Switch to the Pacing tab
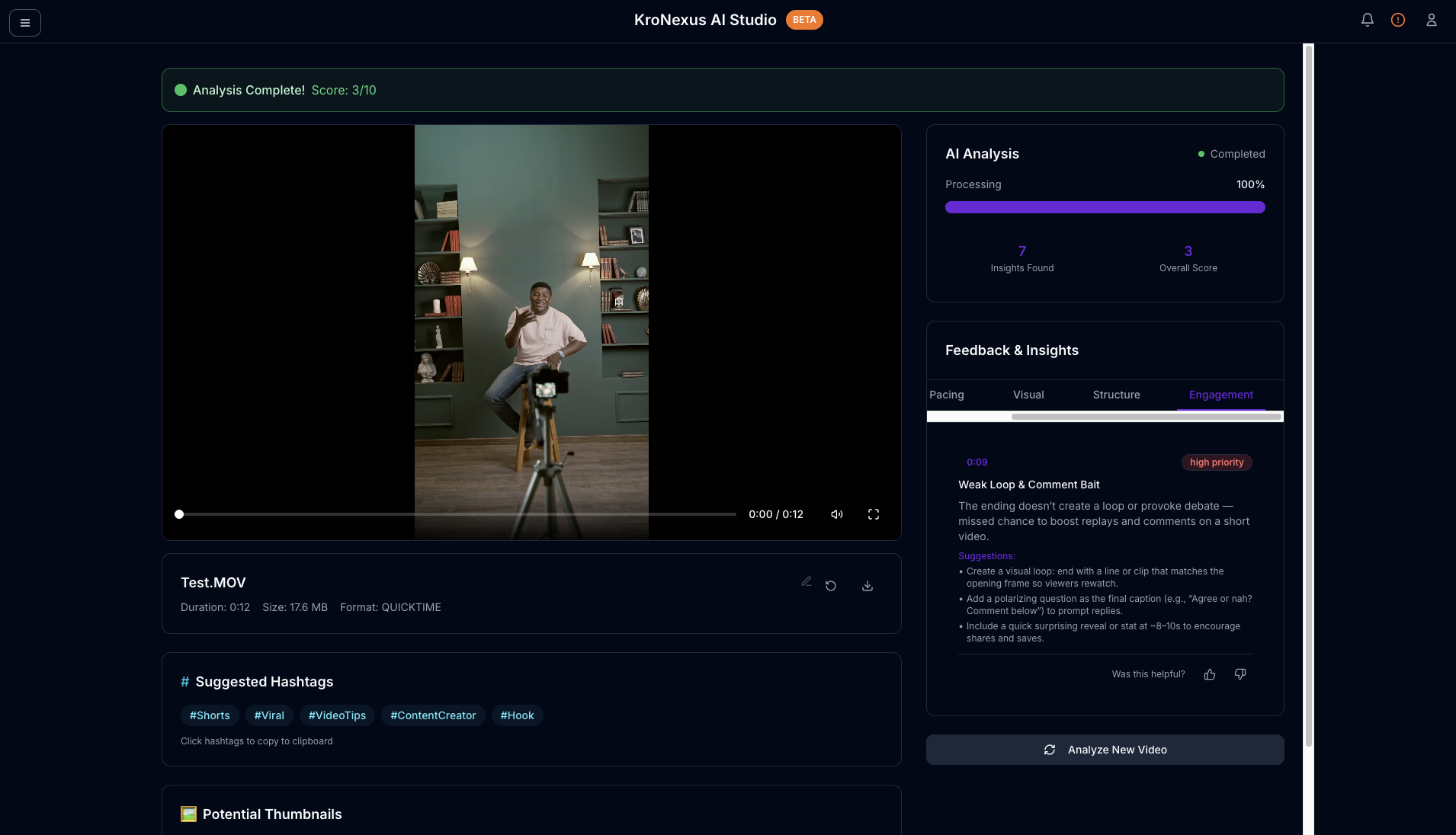 [x=946, y=395]
